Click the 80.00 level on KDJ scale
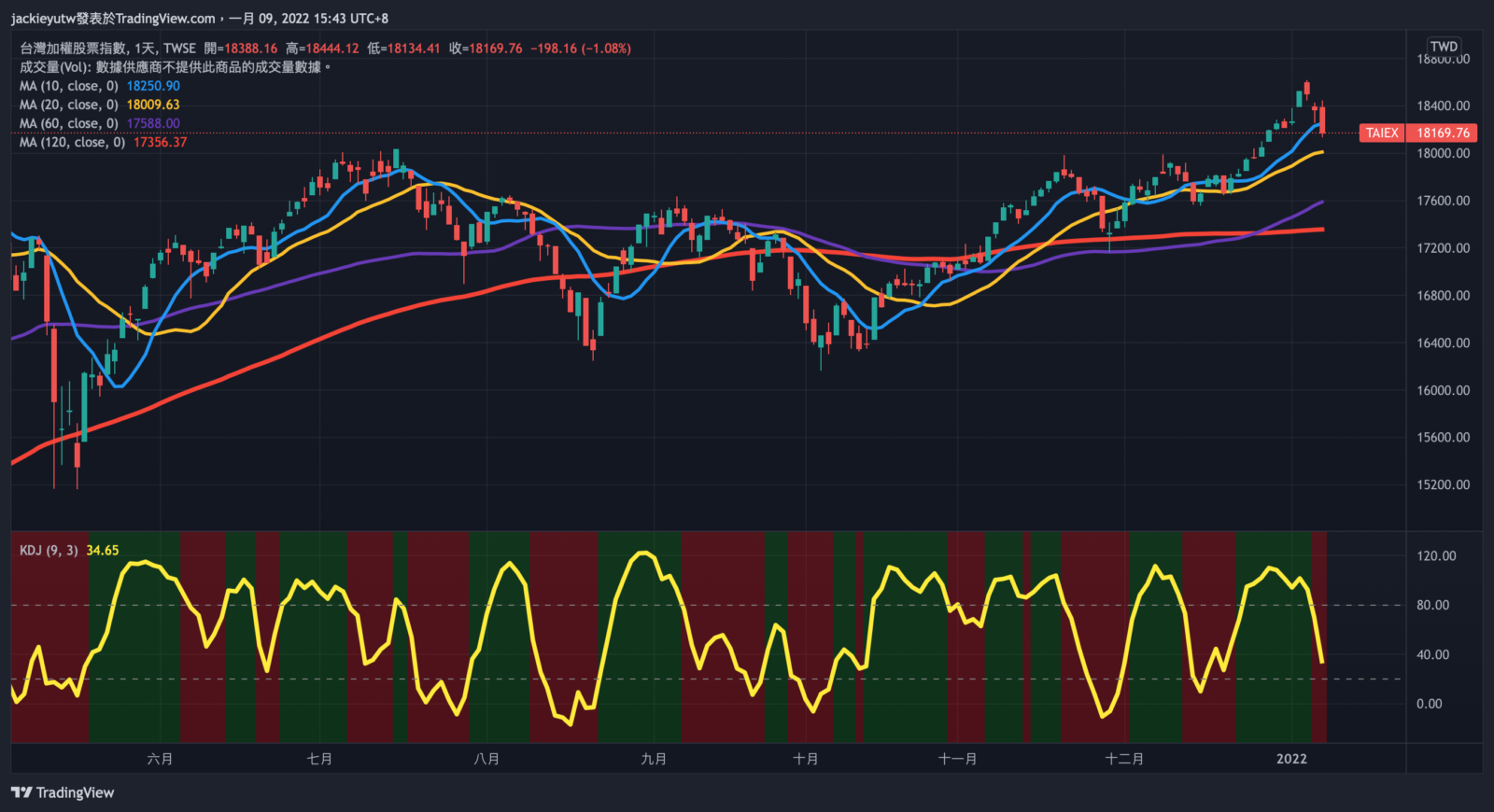 (1432, 605)
